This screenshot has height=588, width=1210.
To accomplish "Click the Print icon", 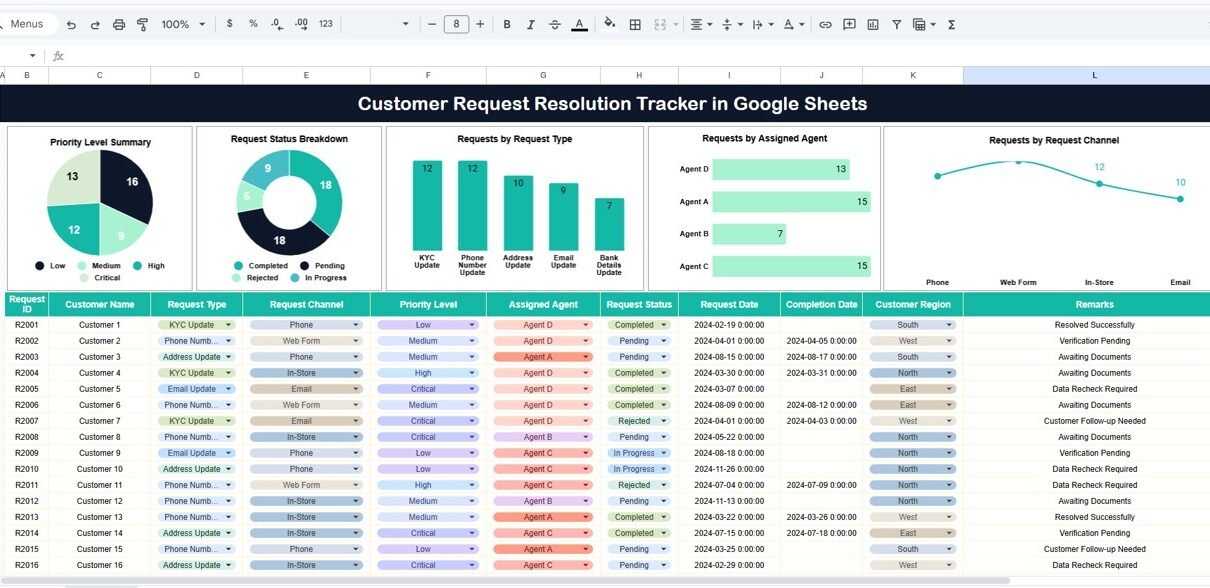I will [119, 24].
